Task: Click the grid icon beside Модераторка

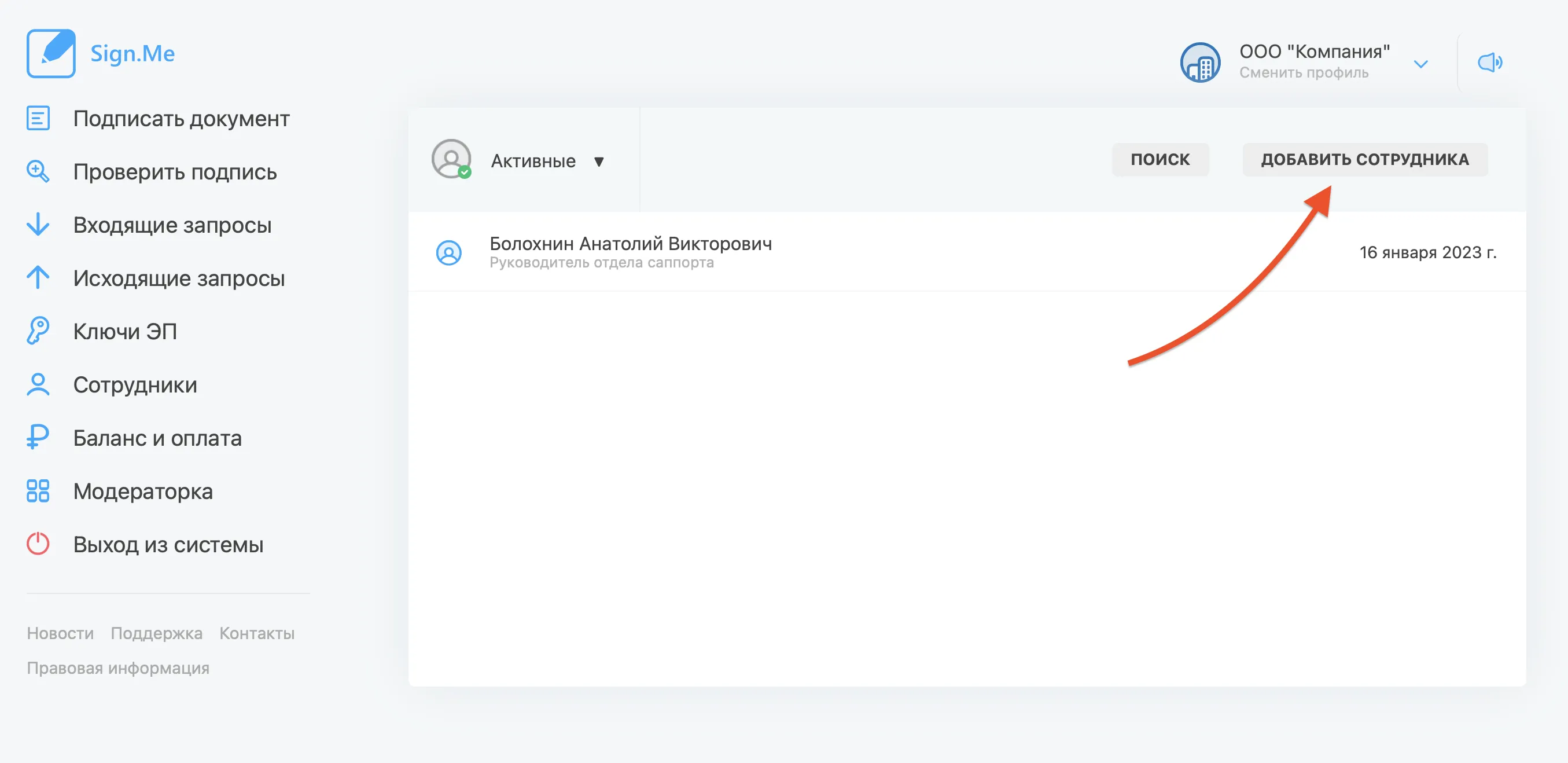Action: click(38, 491)
